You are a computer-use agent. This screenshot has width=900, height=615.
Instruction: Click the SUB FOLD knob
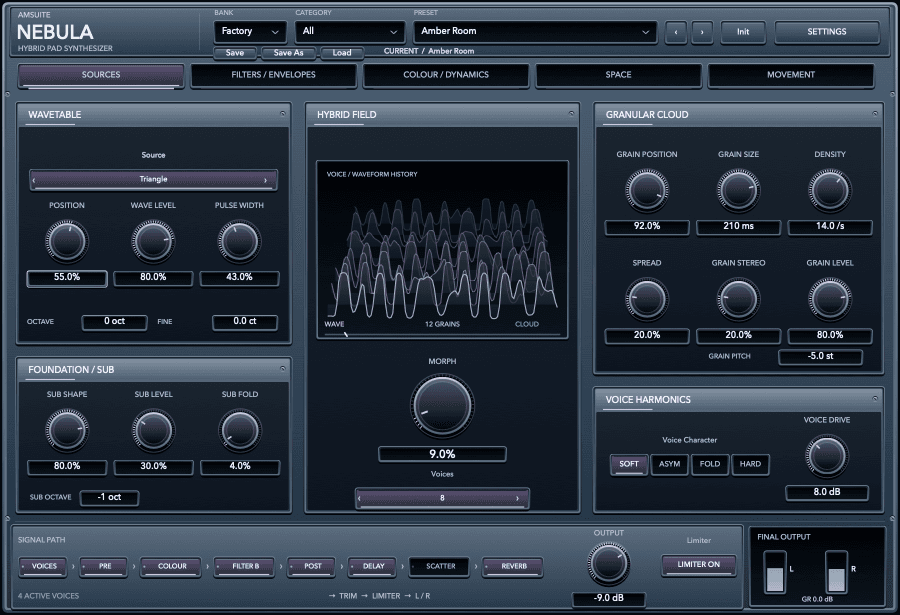click(240, 430)
